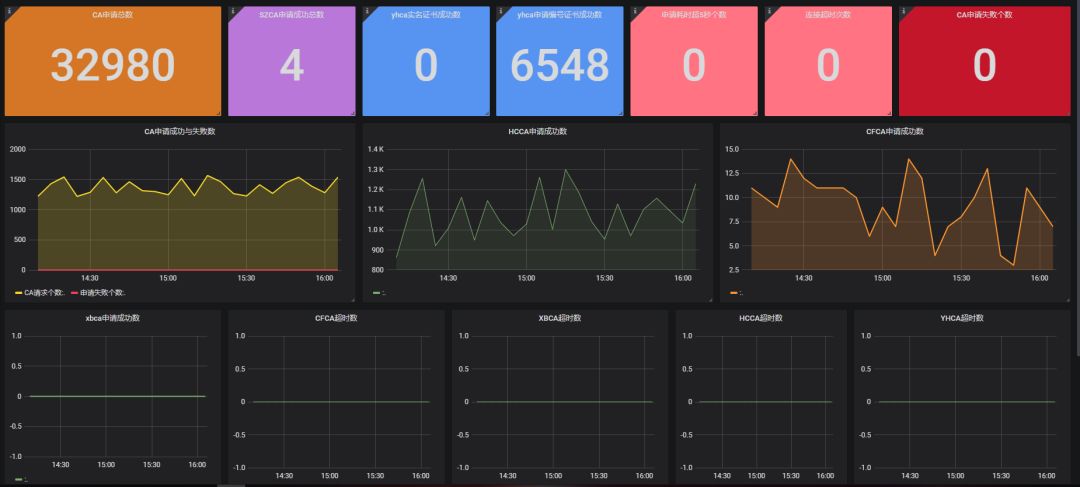Screen dimensions: 1080x487
Task: Click the 6548 stat value
Action: [x=559, y=66]
